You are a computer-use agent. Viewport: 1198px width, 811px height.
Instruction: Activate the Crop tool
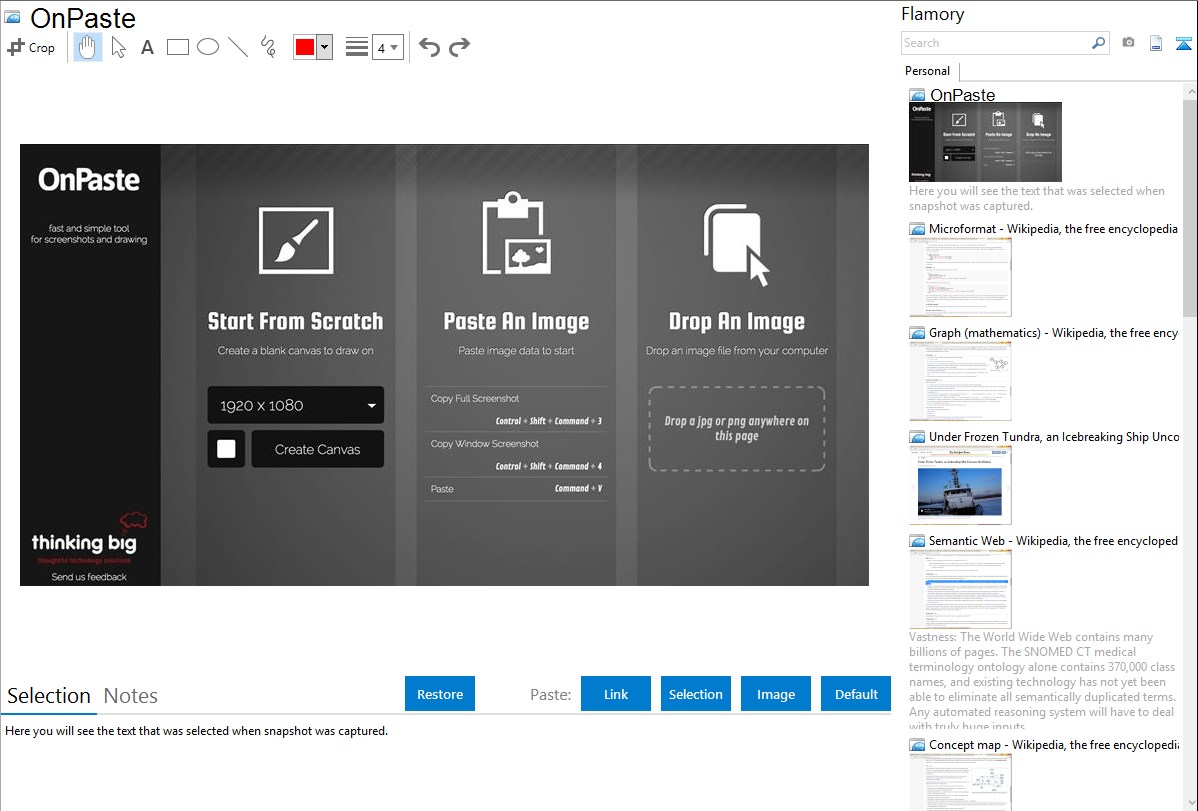click(31, 47)
